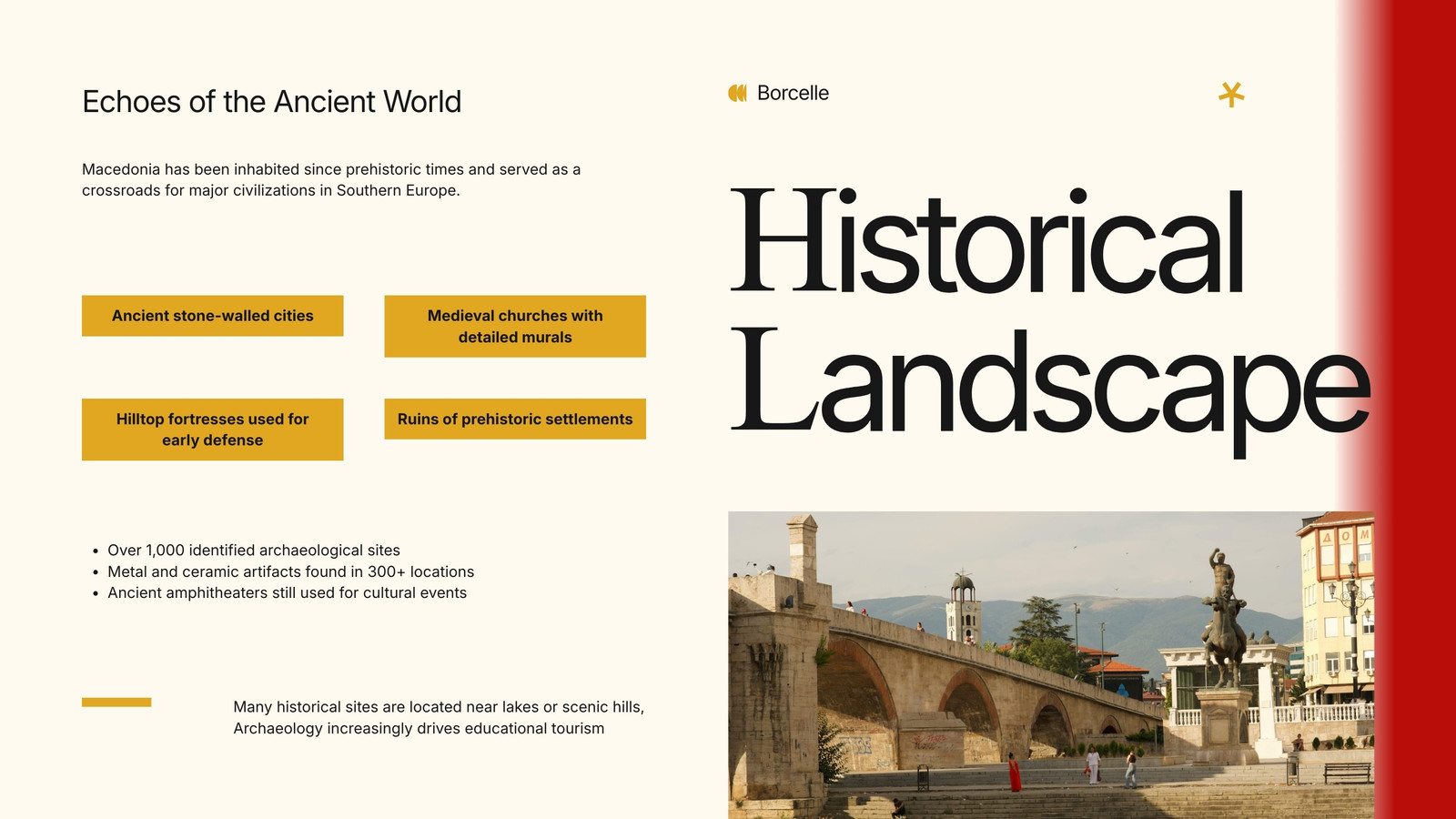Screen dimensions: 1456x819
Task: Select the 'Historical' title word
Action: tap(986, 241)
